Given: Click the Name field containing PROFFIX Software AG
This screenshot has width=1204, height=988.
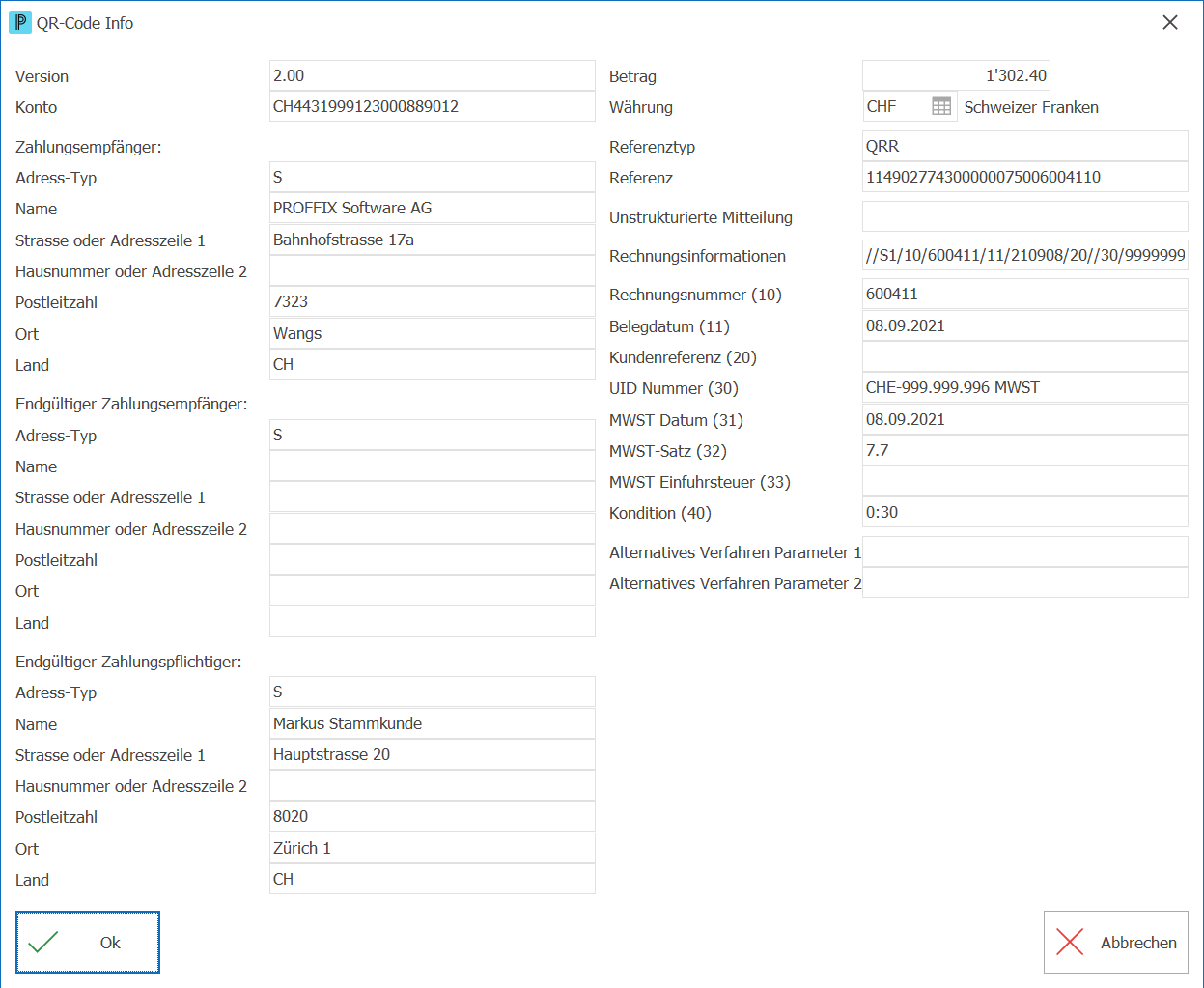Looking at the screenshot, I should coord(433,208).
